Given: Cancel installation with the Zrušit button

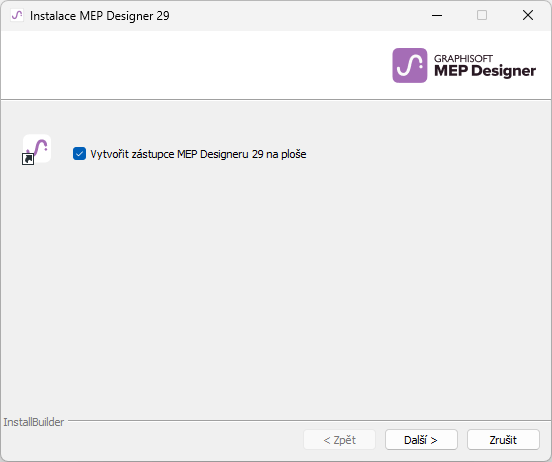Looking at the screenshot, I should click(x=503, y=439).
